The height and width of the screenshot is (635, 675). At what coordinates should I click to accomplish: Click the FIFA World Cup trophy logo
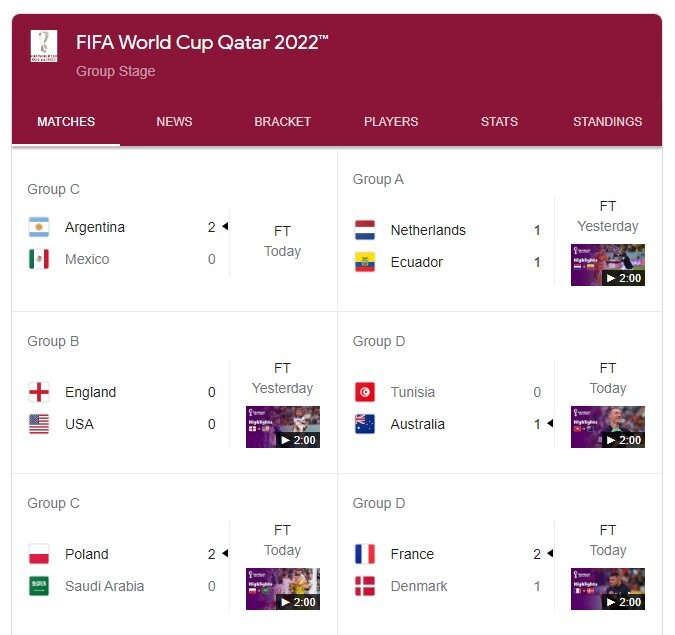tap(44, 46)
